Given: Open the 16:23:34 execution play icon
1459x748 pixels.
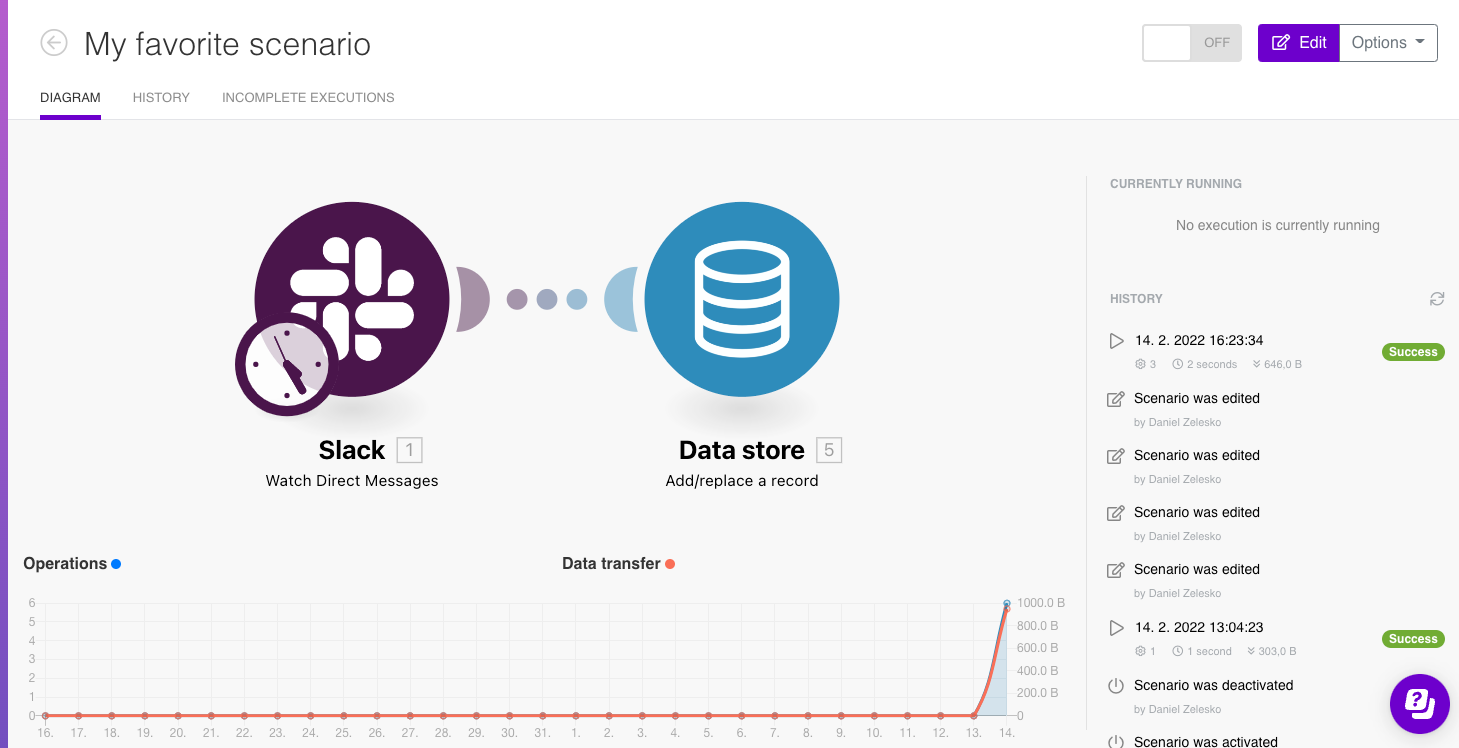Looking at the screenshot, I should [1117, 341].
